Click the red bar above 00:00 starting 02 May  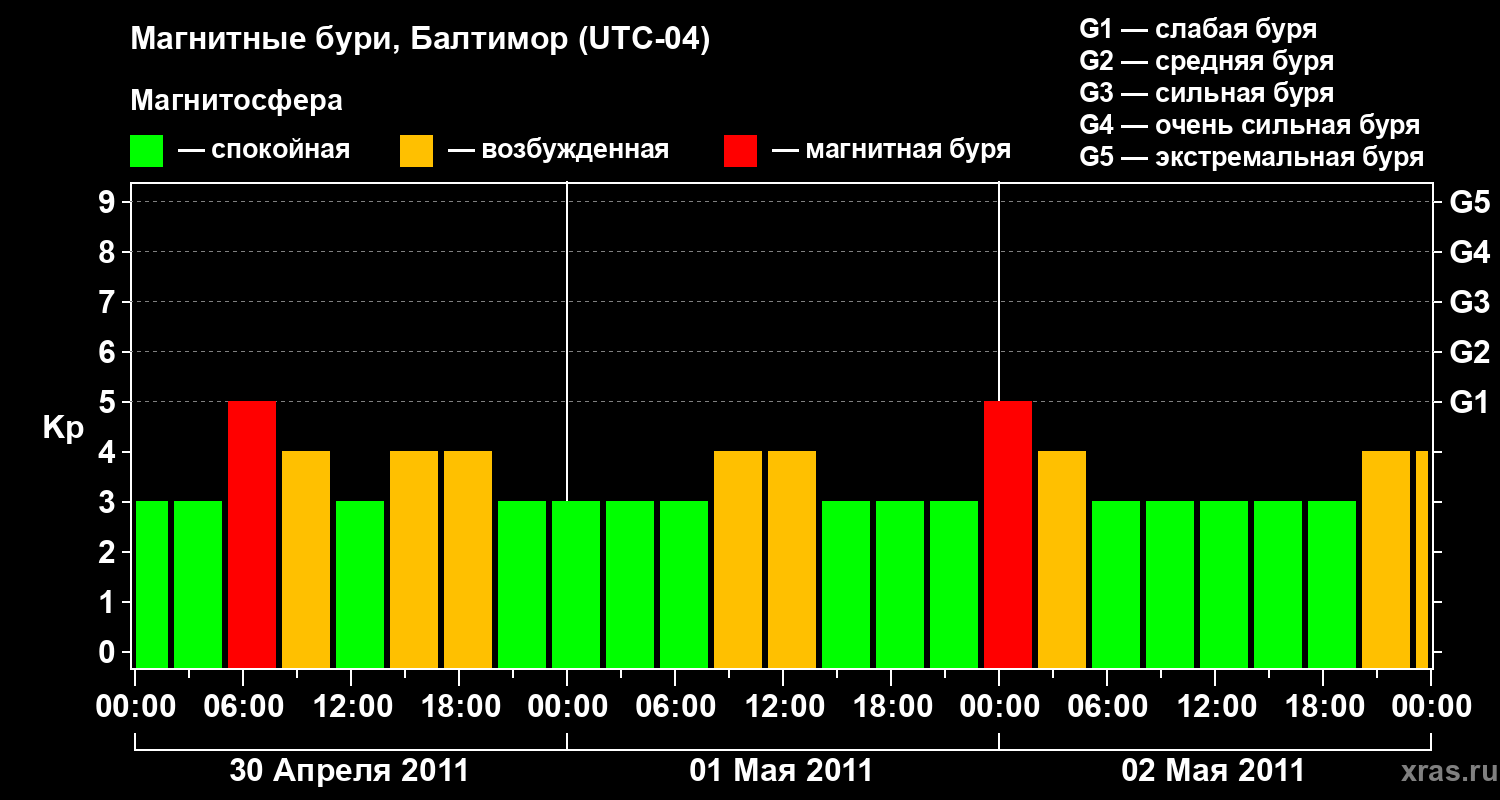pos(1008,534)
